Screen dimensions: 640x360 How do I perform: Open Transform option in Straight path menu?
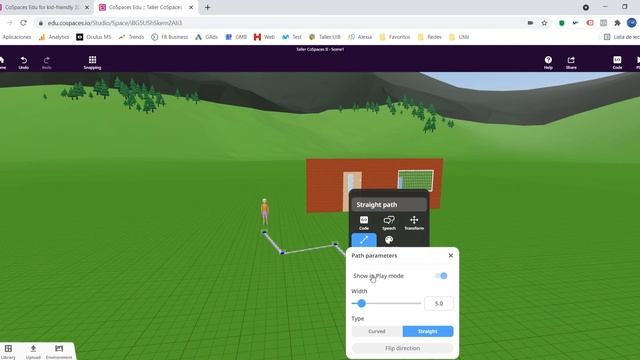(x=414, y=223)
